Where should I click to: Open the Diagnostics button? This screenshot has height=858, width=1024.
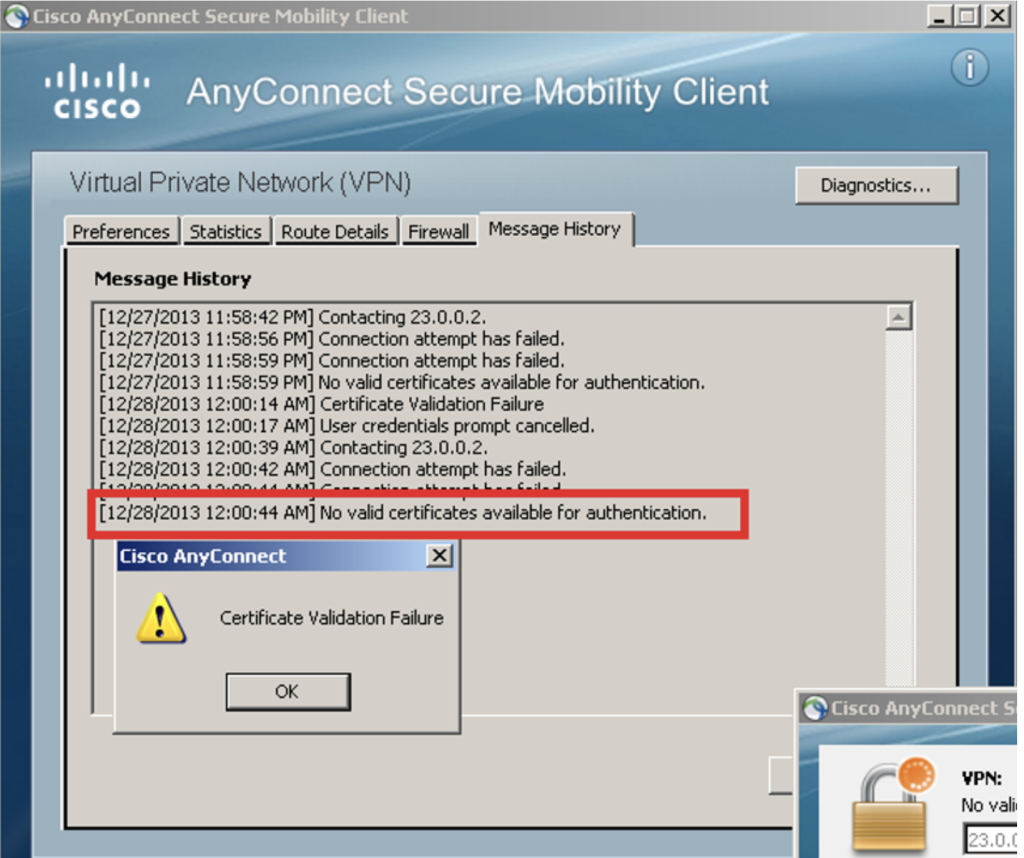(876, 185)
